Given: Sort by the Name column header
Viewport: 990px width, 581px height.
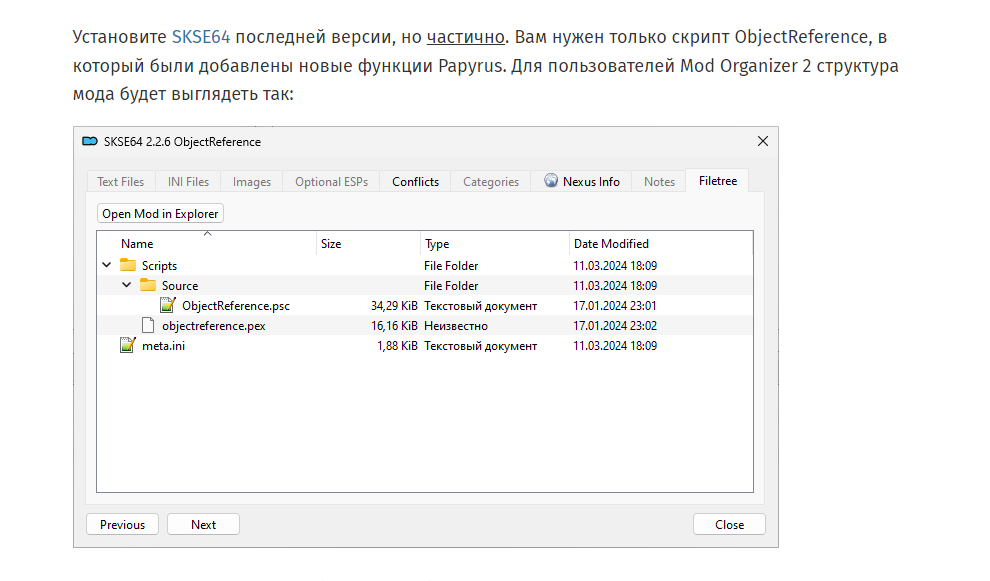Looking at the screenshot, I should point(208,244).
